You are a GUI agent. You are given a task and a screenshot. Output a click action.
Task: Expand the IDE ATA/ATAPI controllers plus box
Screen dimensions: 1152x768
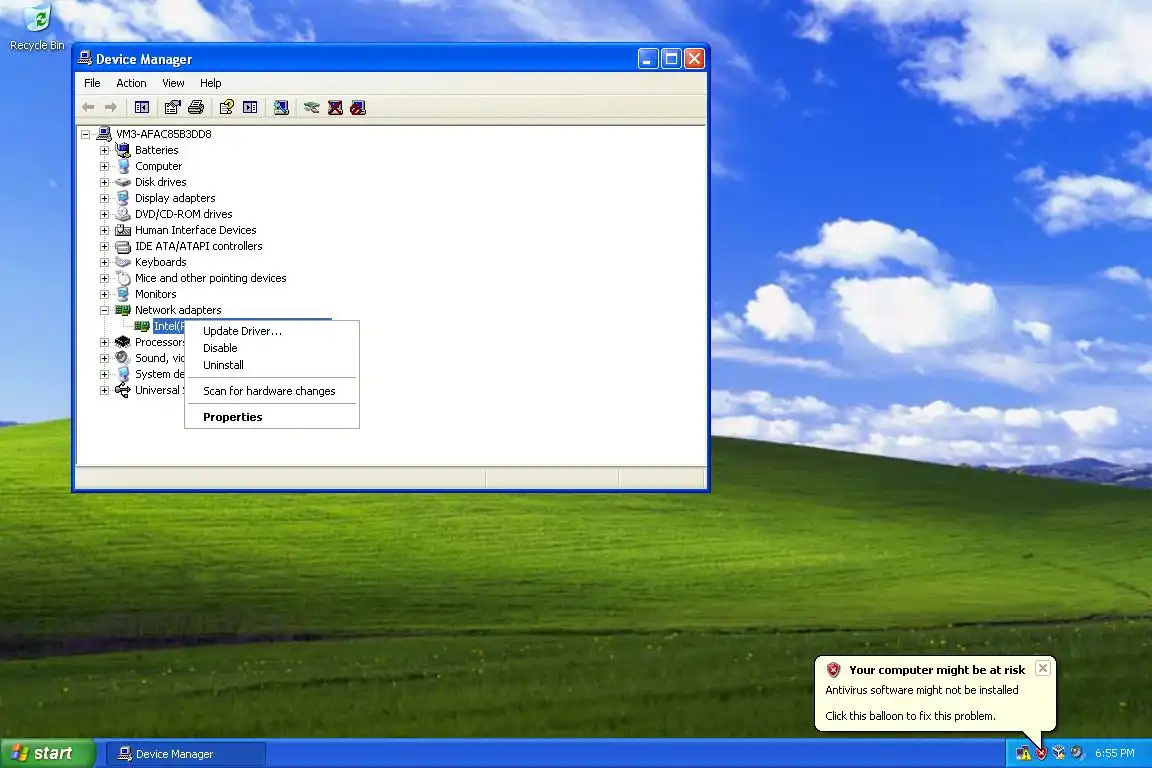(104, 246)
